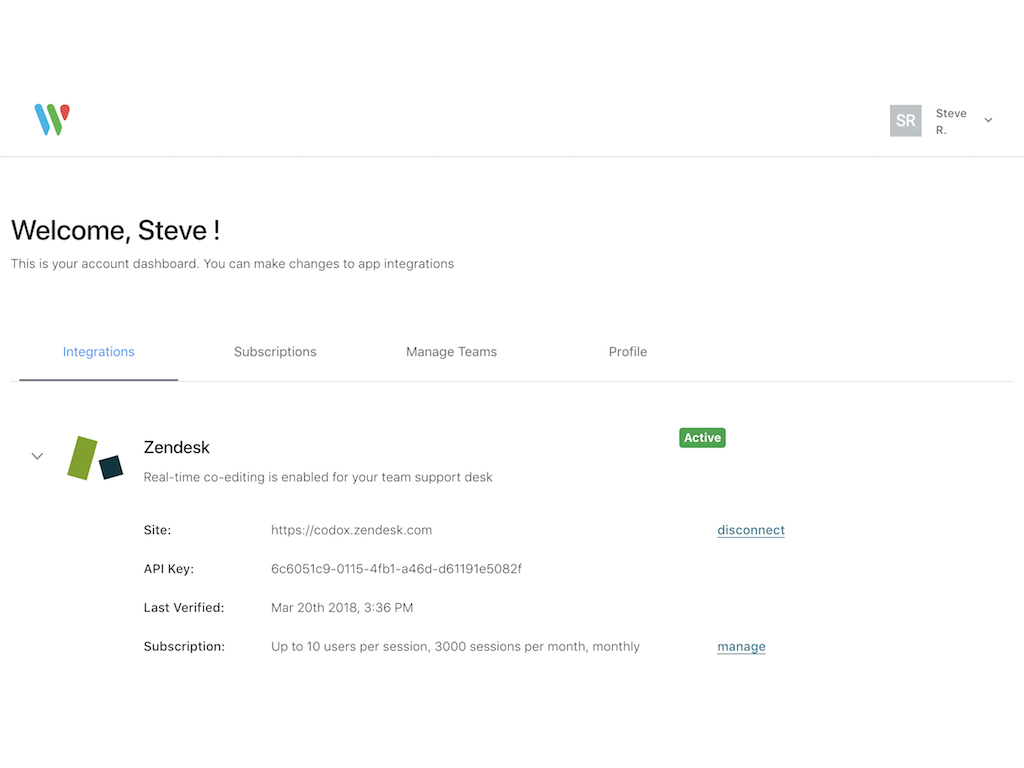Switch to the Integrations tab

pos(99,352)
